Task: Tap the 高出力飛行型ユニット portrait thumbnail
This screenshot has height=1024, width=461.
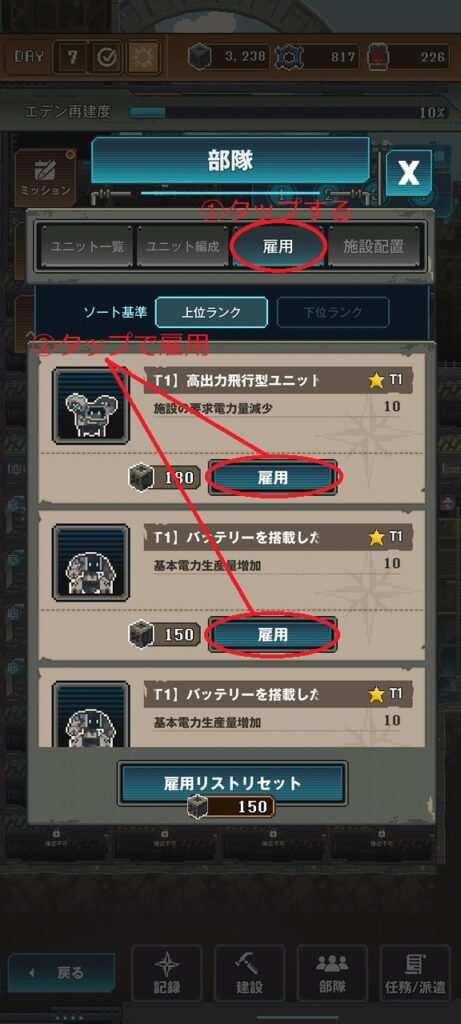Action: [x=91, y=406]
